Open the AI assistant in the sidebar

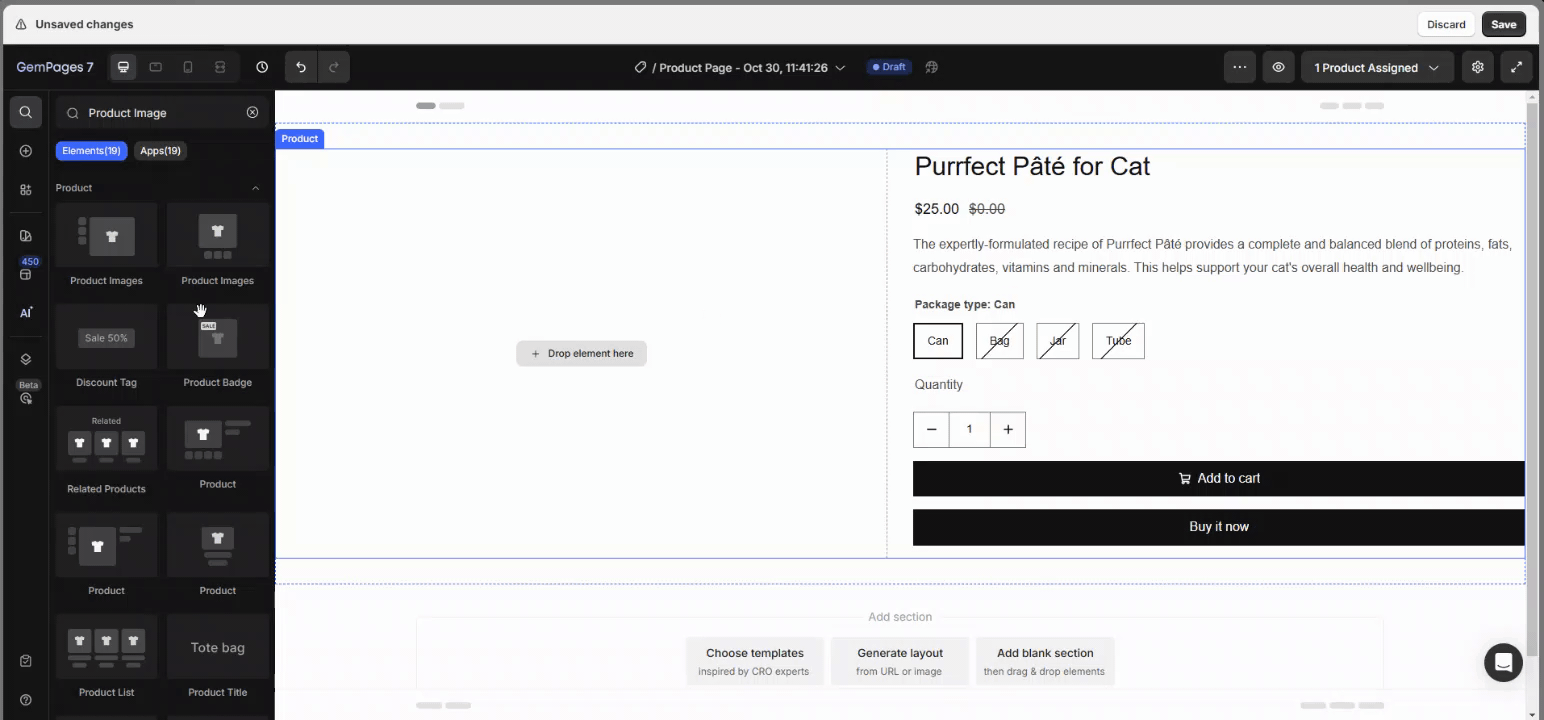coord(26,312)
